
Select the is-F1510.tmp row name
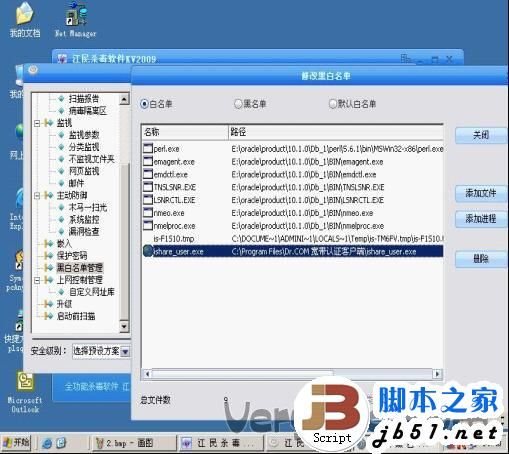tap(174, 239)
